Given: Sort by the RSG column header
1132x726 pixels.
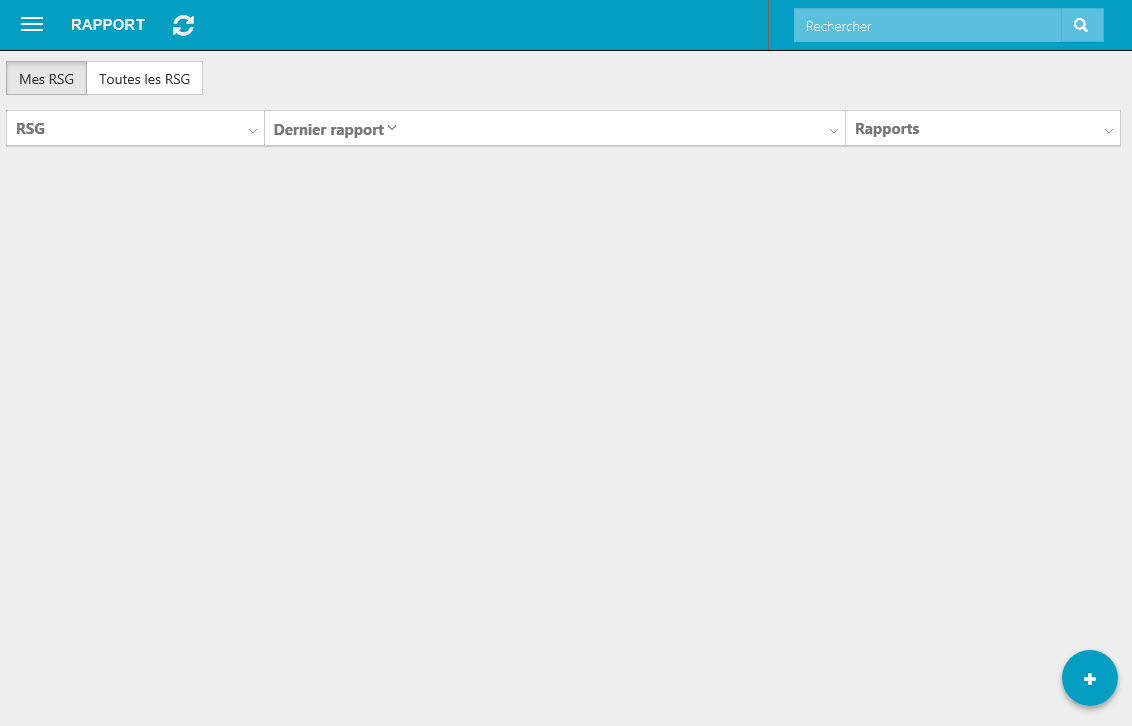Looking at the screenshot, I should (30, 128).
